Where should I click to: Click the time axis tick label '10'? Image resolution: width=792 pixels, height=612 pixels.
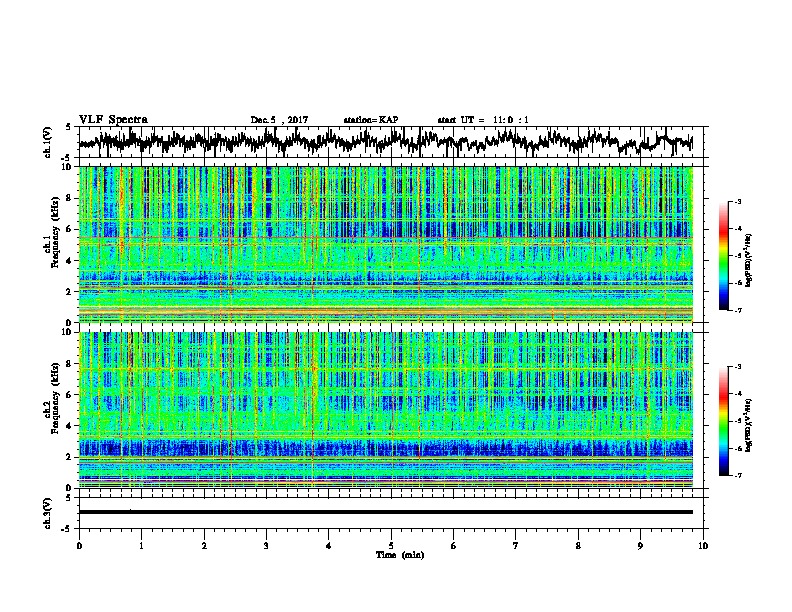tap(703, 546)
